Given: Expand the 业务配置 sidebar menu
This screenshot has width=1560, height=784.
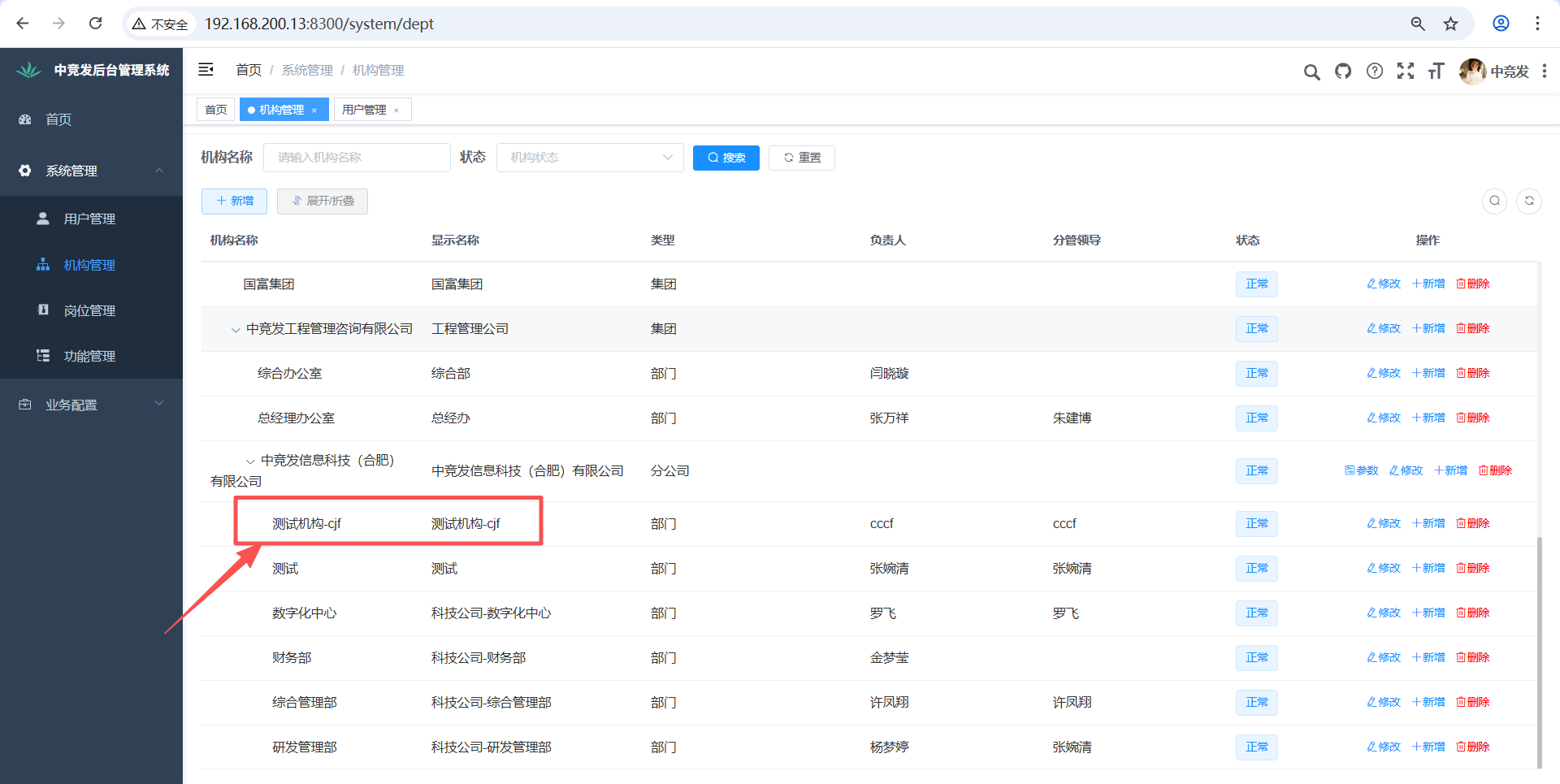Looking at the screenshot, I should 91,405.
